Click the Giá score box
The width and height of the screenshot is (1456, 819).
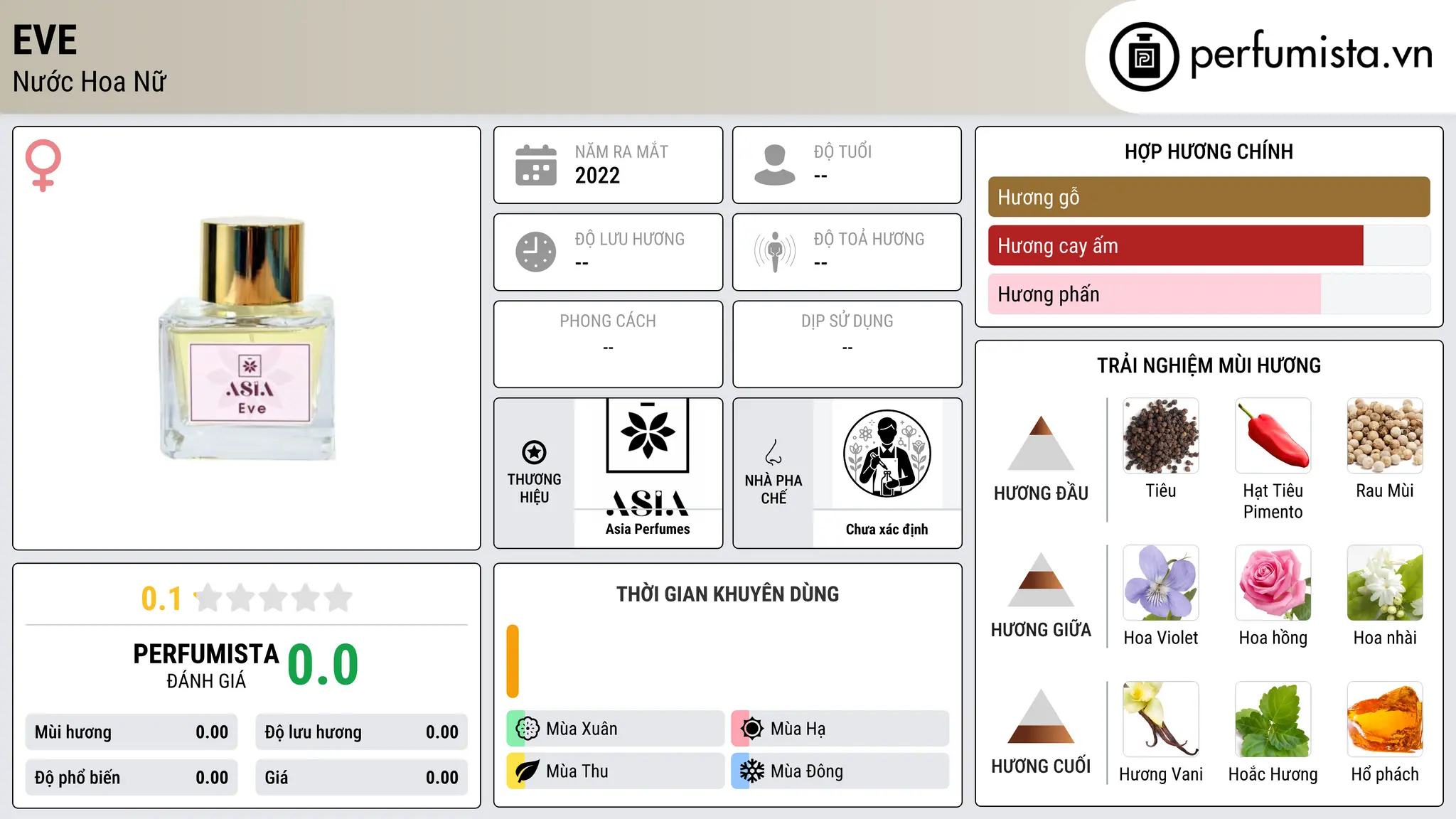point(361,778)
